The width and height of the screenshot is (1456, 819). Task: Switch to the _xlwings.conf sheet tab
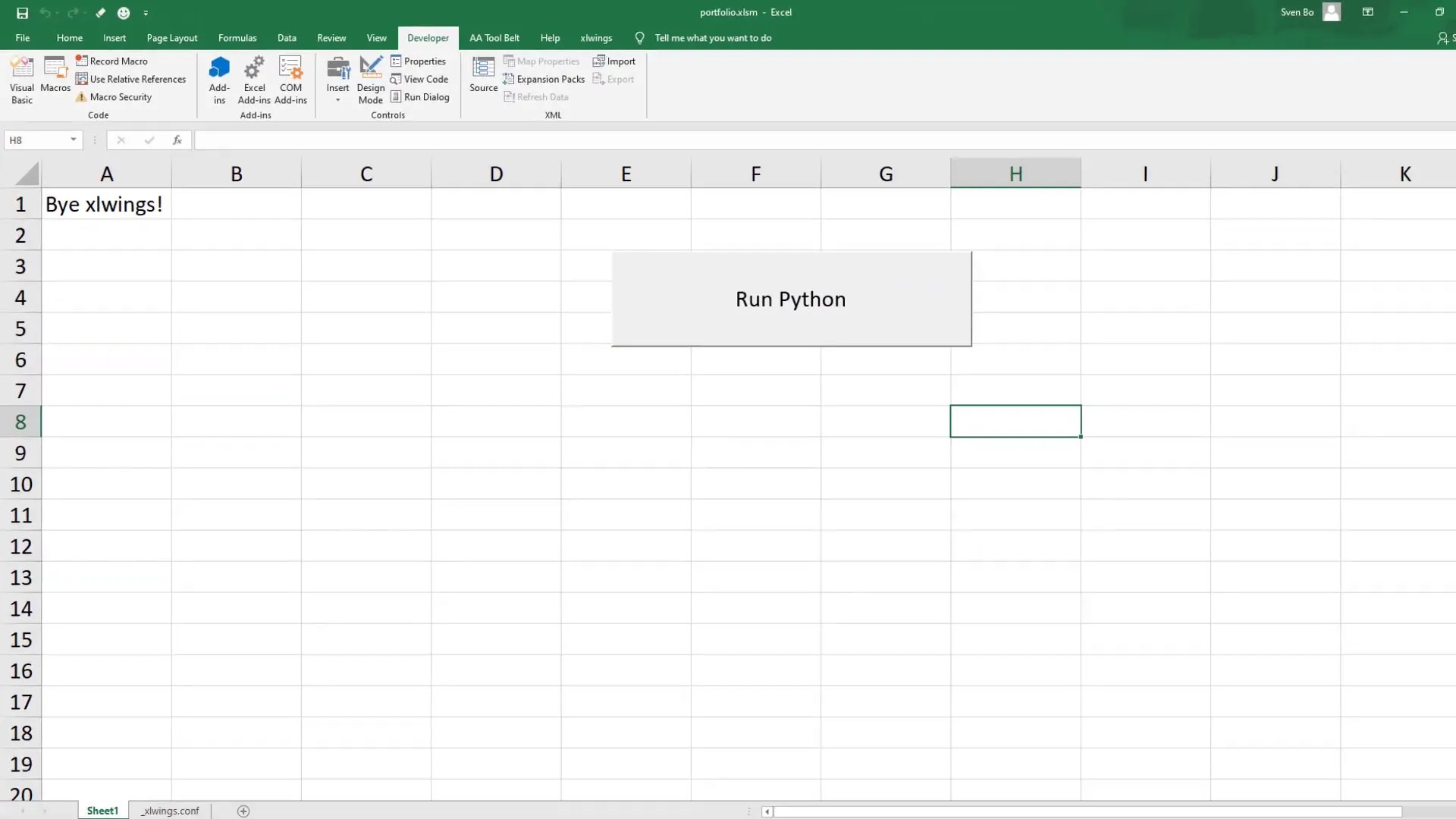(170, 810)
